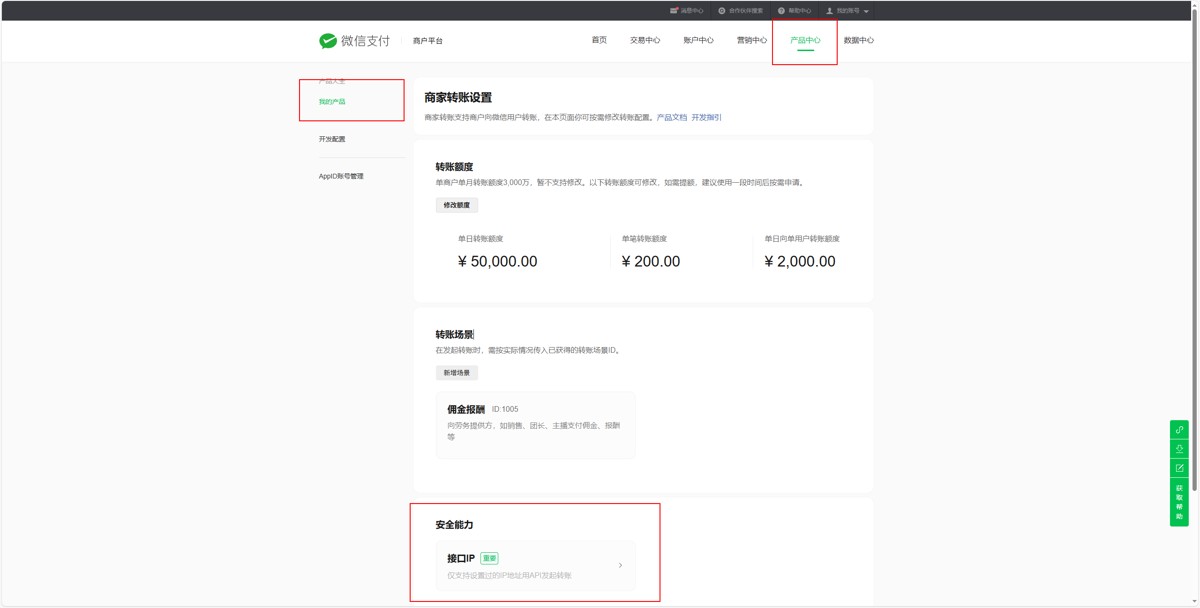Click the ¥ 50,000.00 daily limit value
Viewport: 1200px width, 608px height.
tap(497, 261)
